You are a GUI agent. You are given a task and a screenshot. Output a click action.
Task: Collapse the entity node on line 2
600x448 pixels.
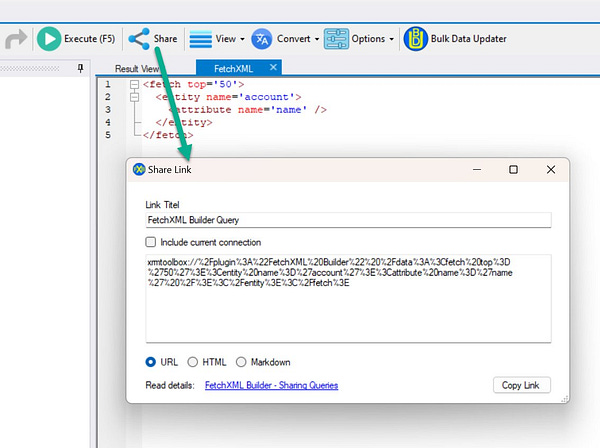[134, 97]
